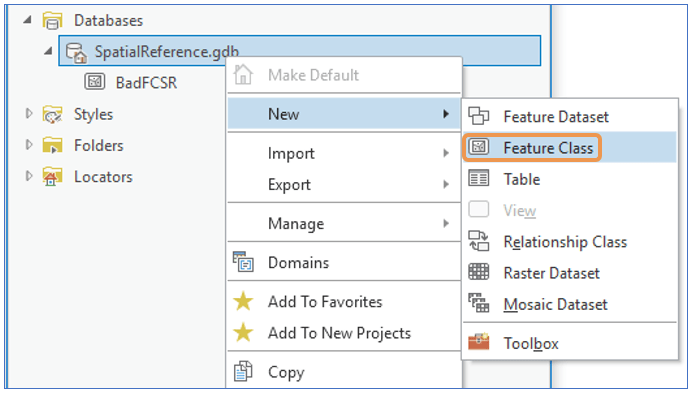Create a new Toolbox
Screen dimensions: 692x394
[570, 343]
